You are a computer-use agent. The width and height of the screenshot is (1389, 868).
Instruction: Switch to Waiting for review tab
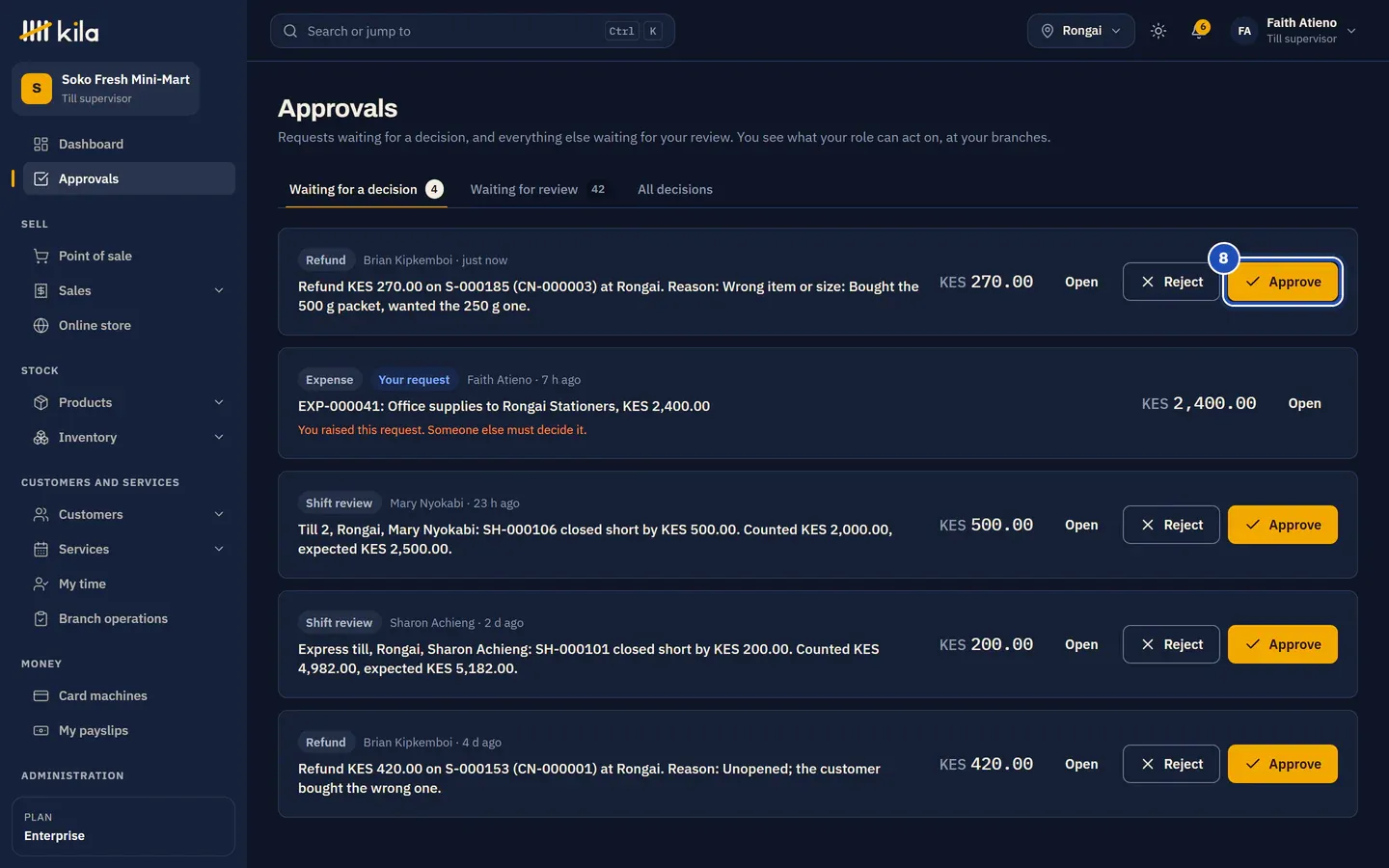click(538, 189)
